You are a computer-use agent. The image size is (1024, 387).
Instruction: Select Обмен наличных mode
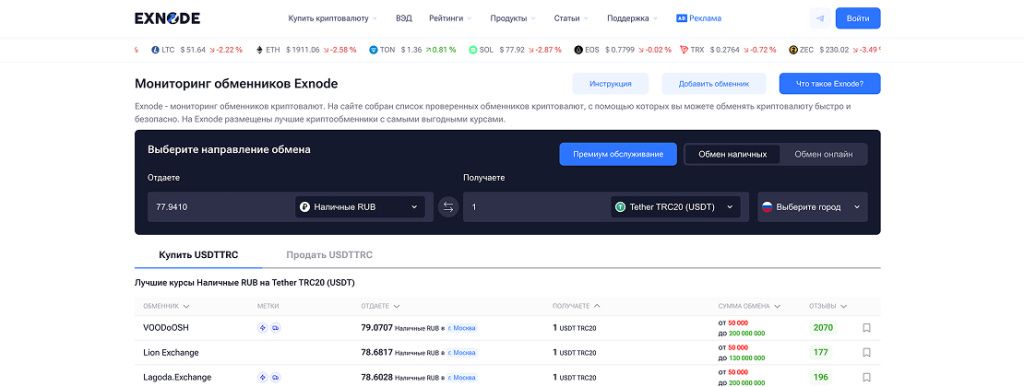(x=732, y=155)
